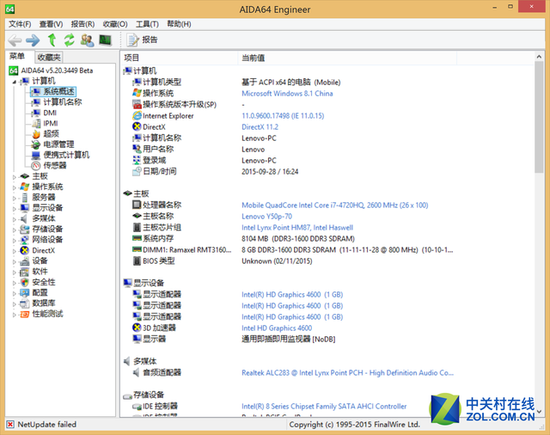Switch to the 收藏夹 tab
Viewport: 550px width, 435px height.
tap(49, 57)
